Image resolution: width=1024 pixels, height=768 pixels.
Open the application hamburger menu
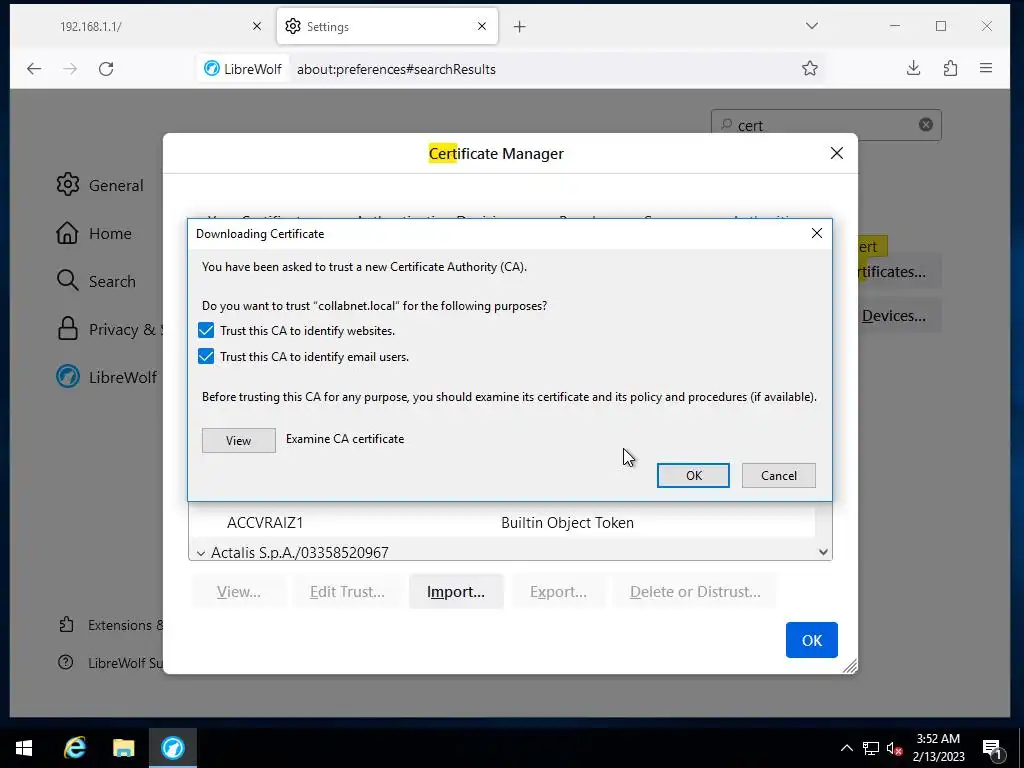click(986, 68)
